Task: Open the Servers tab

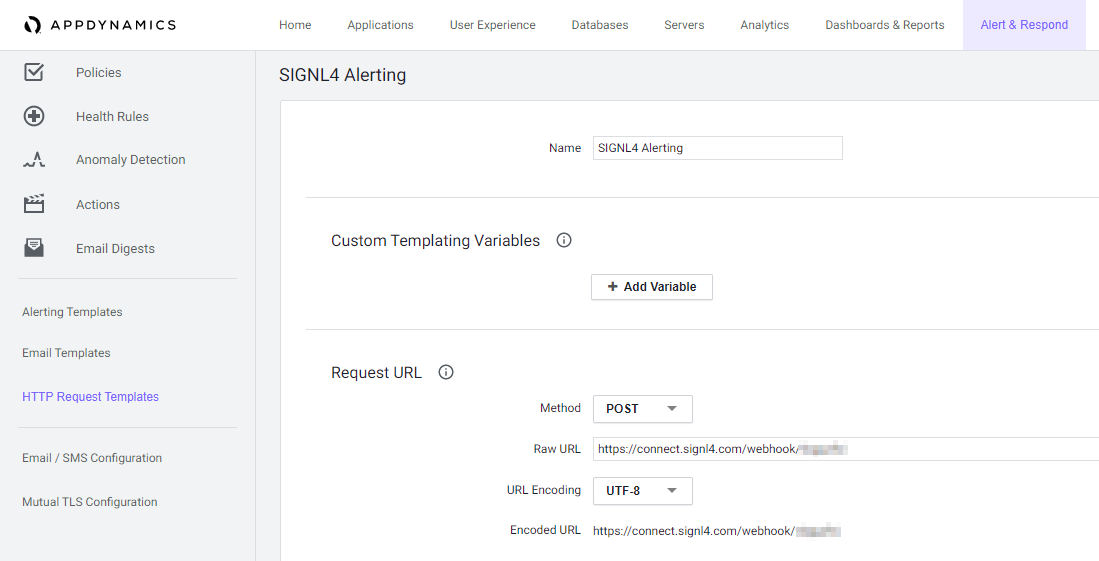Action: 684,25
